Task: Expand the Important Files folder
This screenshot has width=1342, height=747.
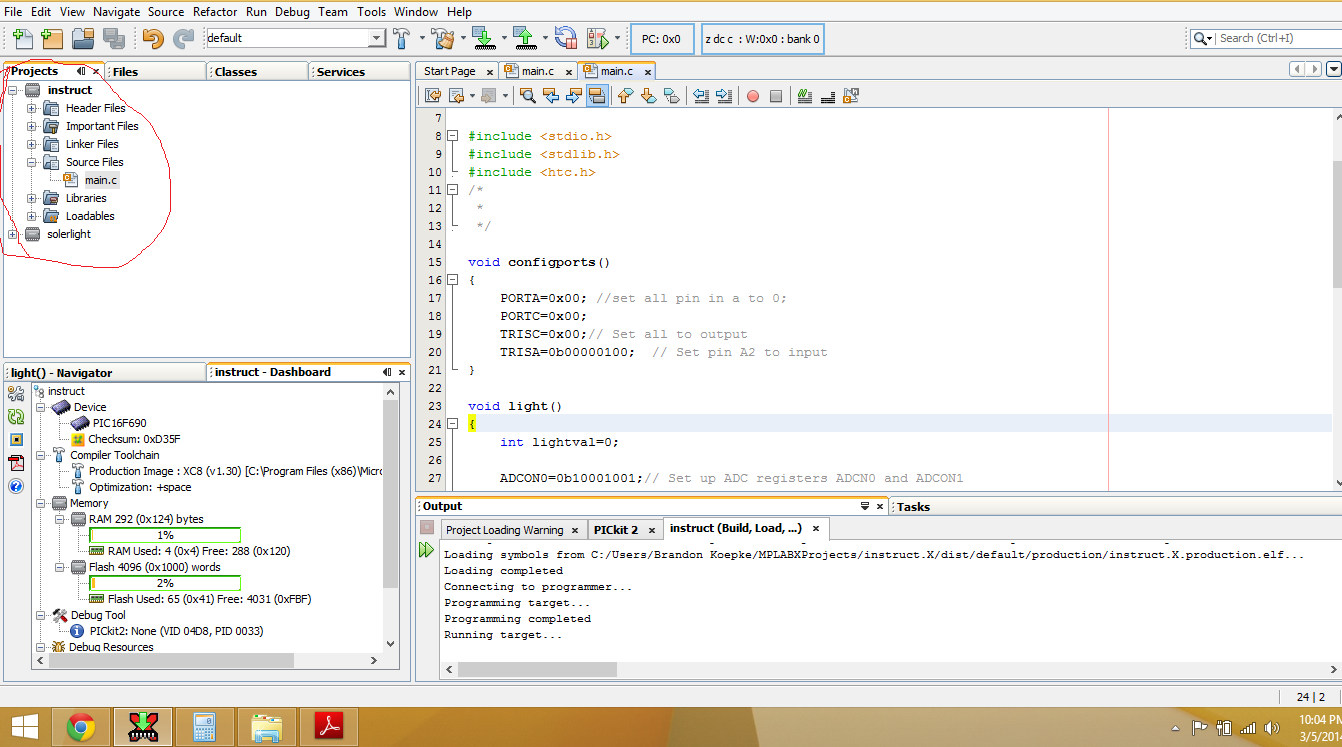Action: 31,126
